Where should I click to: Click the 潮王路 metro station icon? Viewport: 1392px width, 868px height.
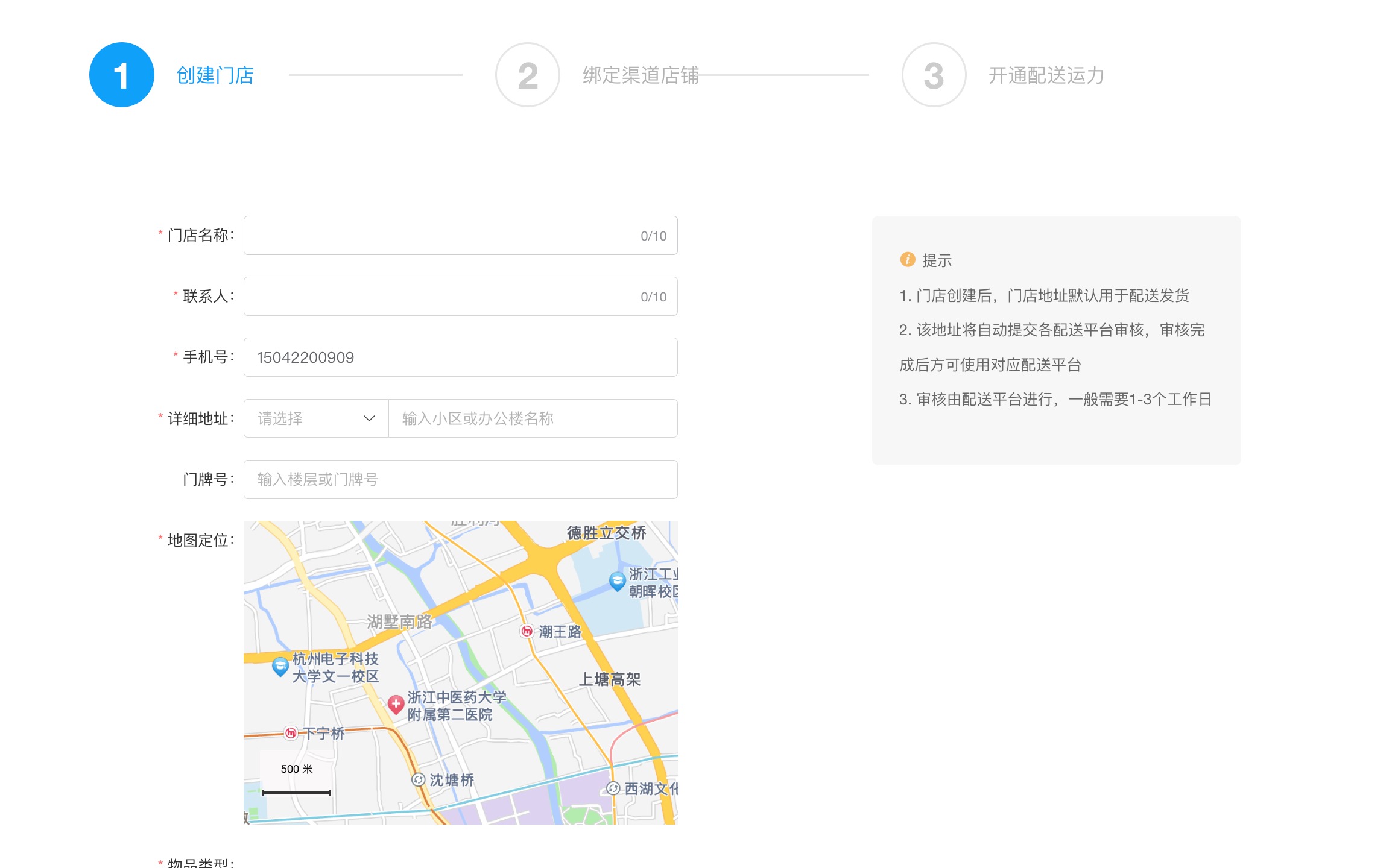pos(527,631)
